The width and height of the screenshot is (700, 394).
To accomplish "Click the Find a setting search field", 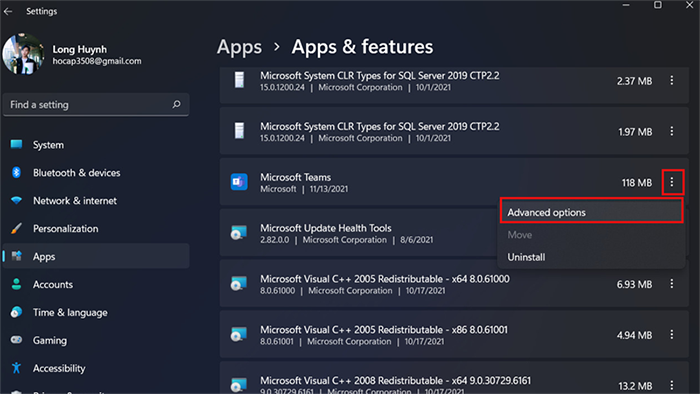I will click(x=96, y=105).
